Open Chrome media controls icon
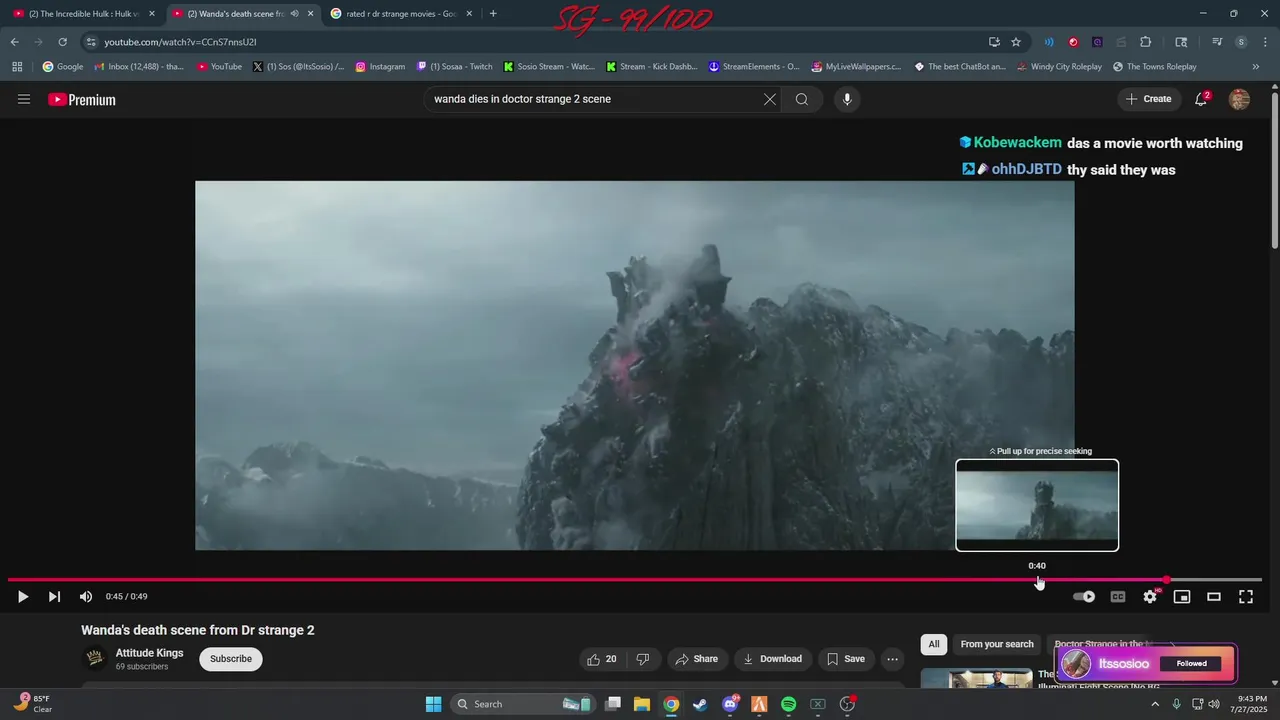 pyautogui.click(x=1217, y=42)
